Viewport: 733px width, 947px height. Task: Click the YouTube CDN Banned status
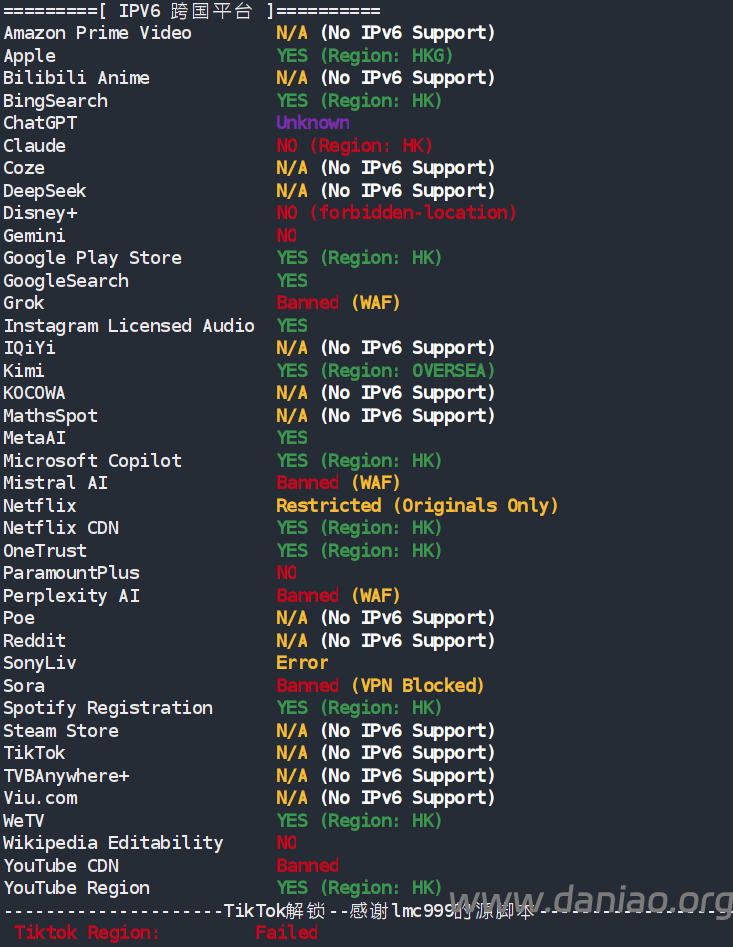click(x=308, y=865)
